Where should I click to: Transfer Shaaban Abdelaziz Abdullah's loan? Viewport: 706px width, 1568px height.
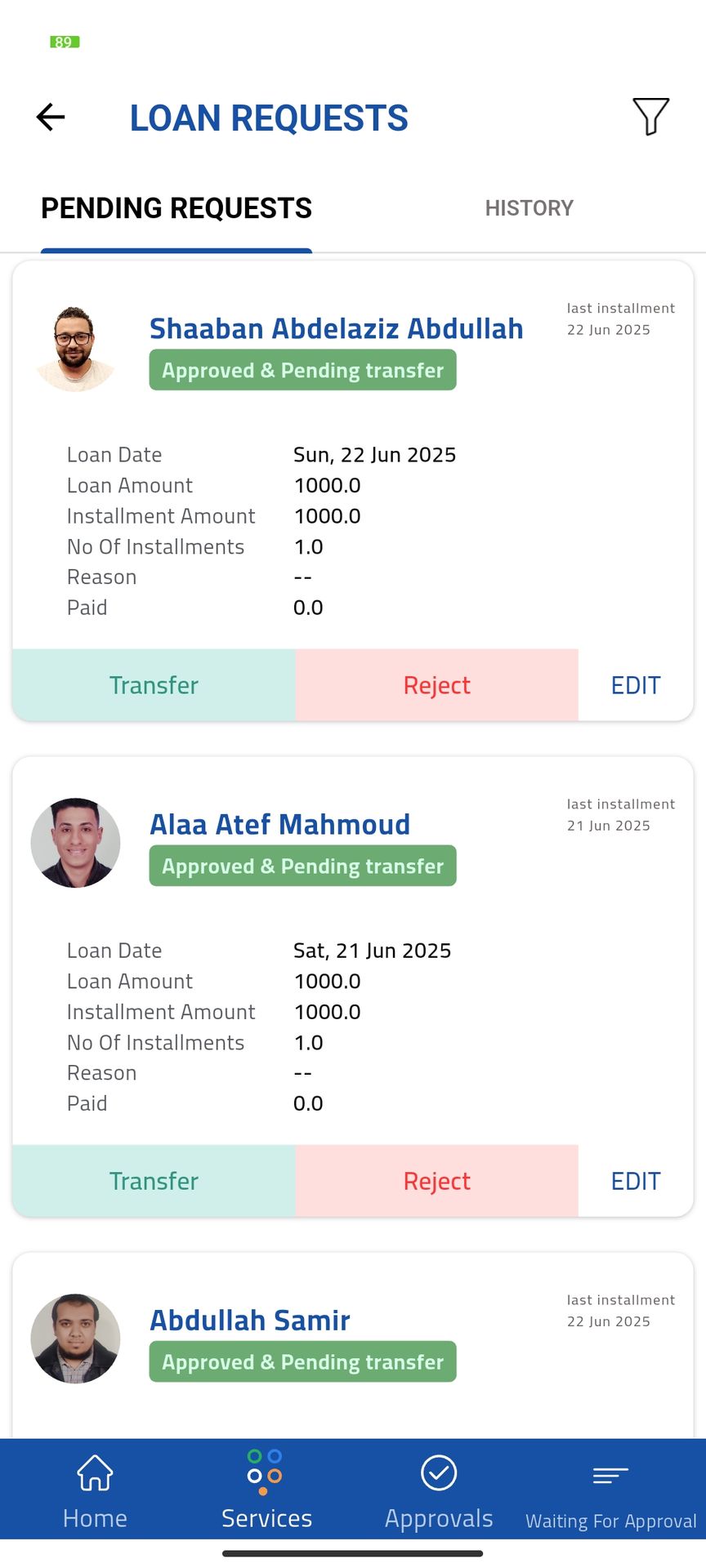point(154,685)
